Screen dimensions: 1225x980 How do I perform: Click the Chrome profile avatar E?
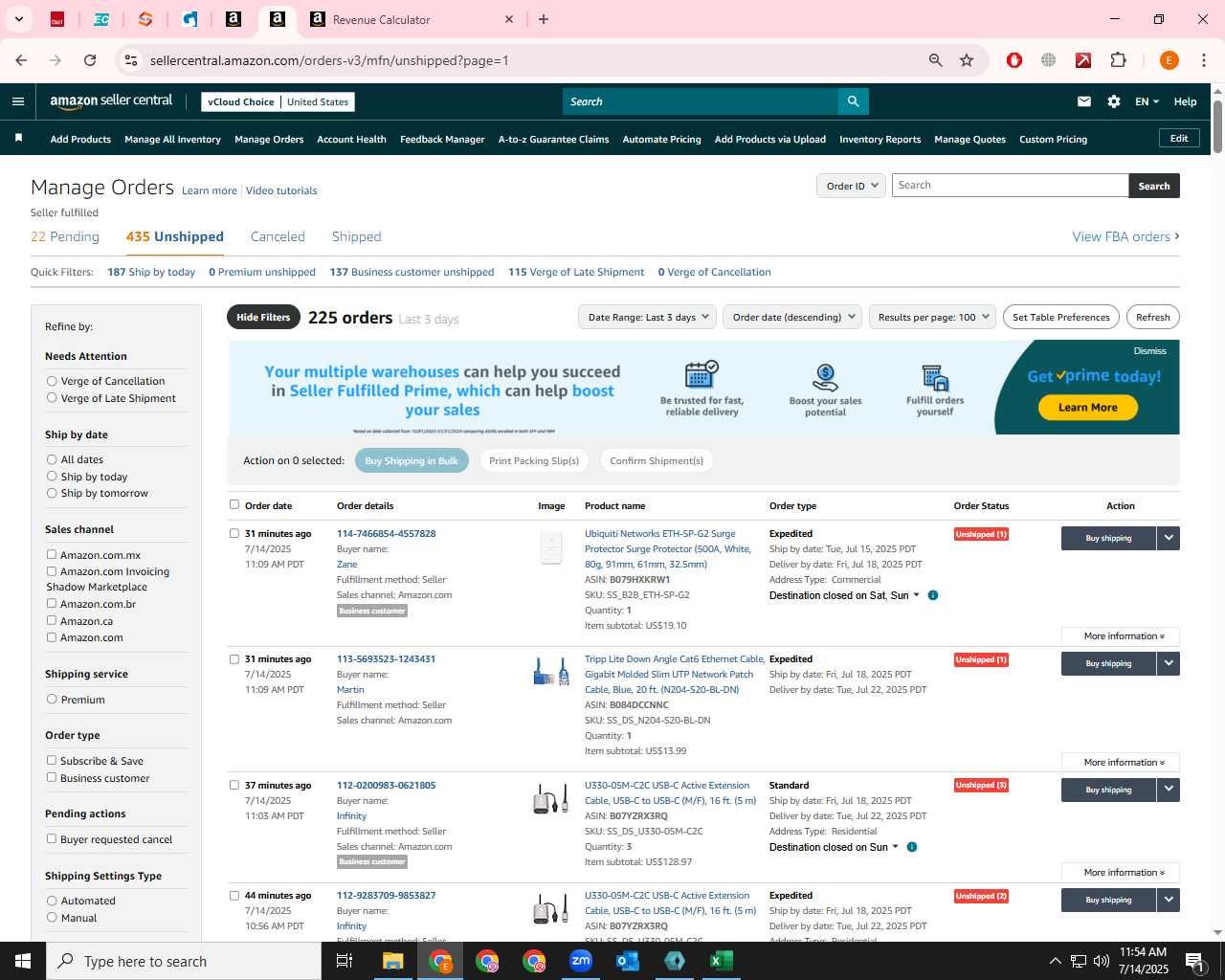coord(1169,60)
